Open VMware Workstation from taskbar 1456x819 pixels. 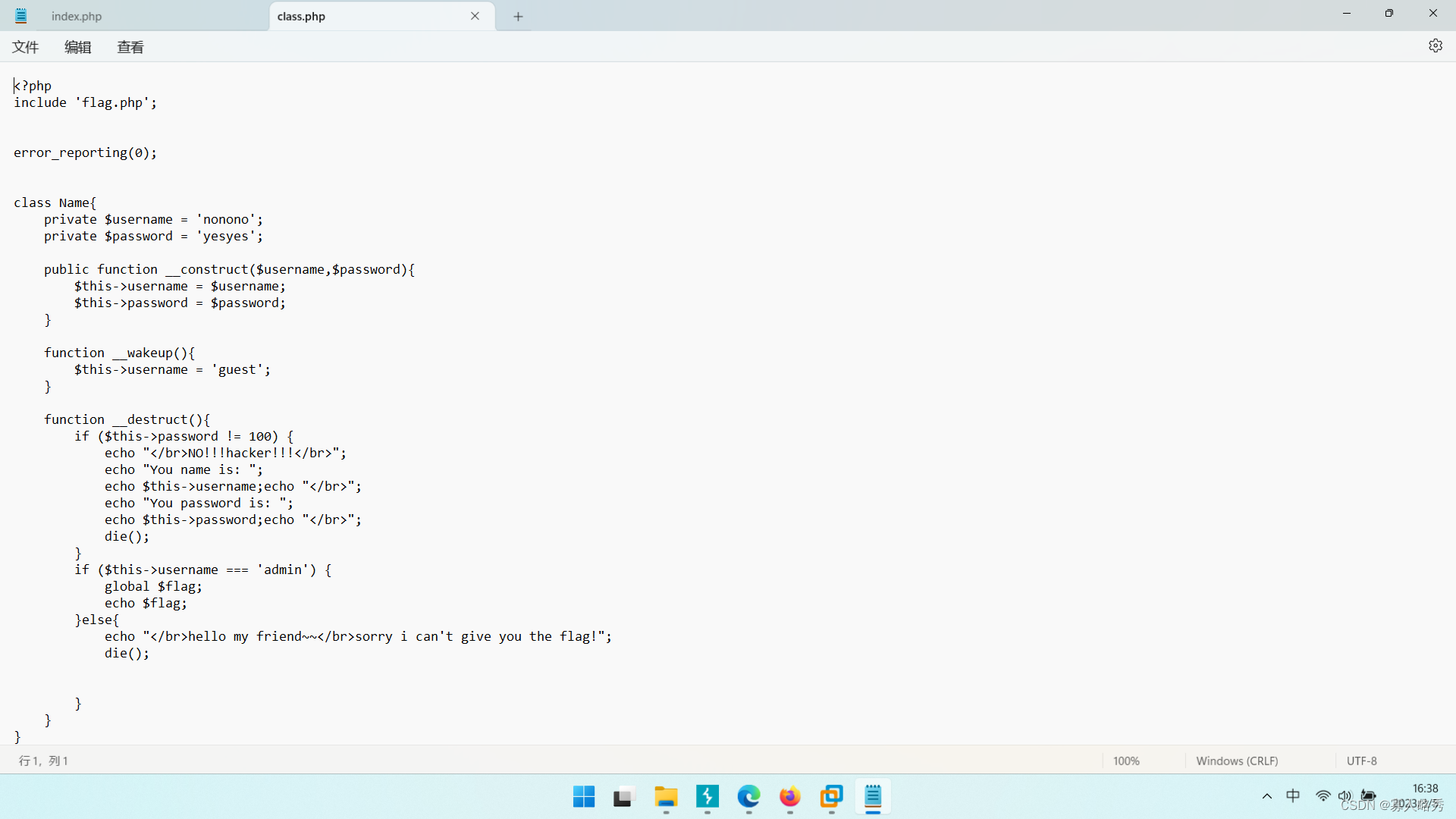pyautogui.click(x=831, y=797)
